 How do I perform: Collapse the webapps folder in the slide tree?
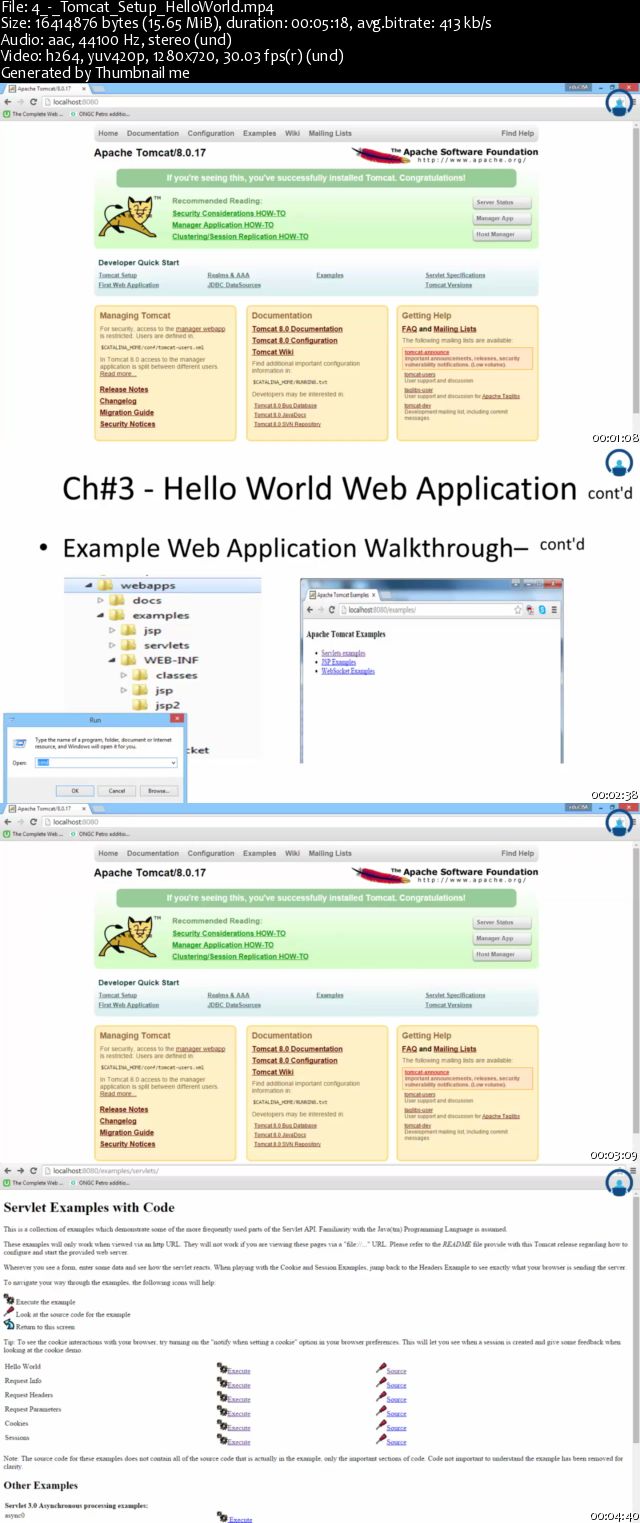(x=88, y=585)
